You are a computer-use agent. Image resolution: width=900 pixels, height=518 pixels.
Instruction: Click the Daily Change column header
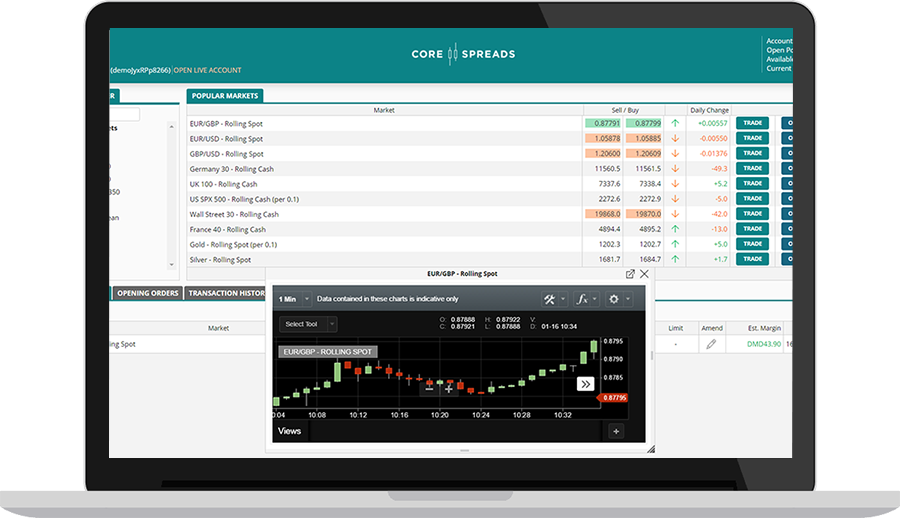tap(709, 110)
